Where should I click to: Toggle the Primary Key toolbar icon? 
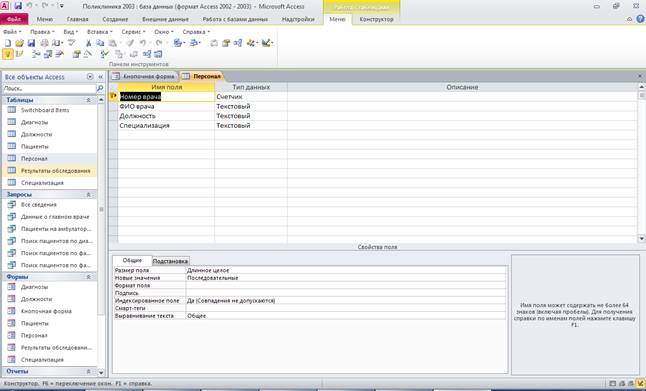click(7, 54)
